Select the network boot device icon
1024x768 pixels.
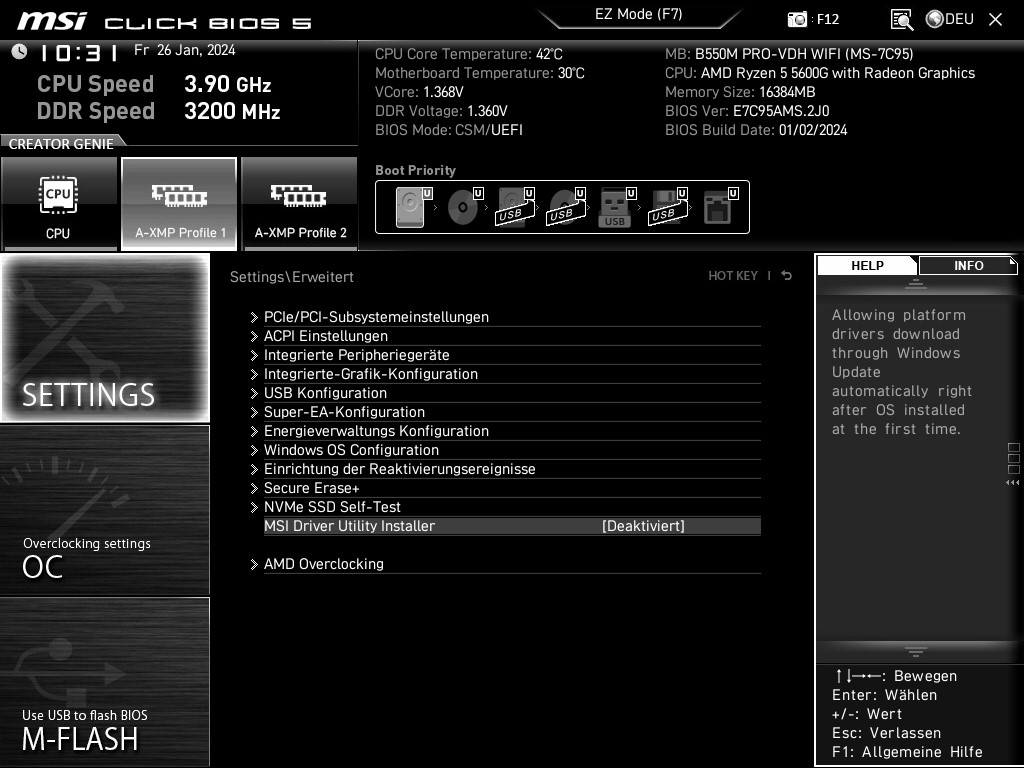[720, 207]
